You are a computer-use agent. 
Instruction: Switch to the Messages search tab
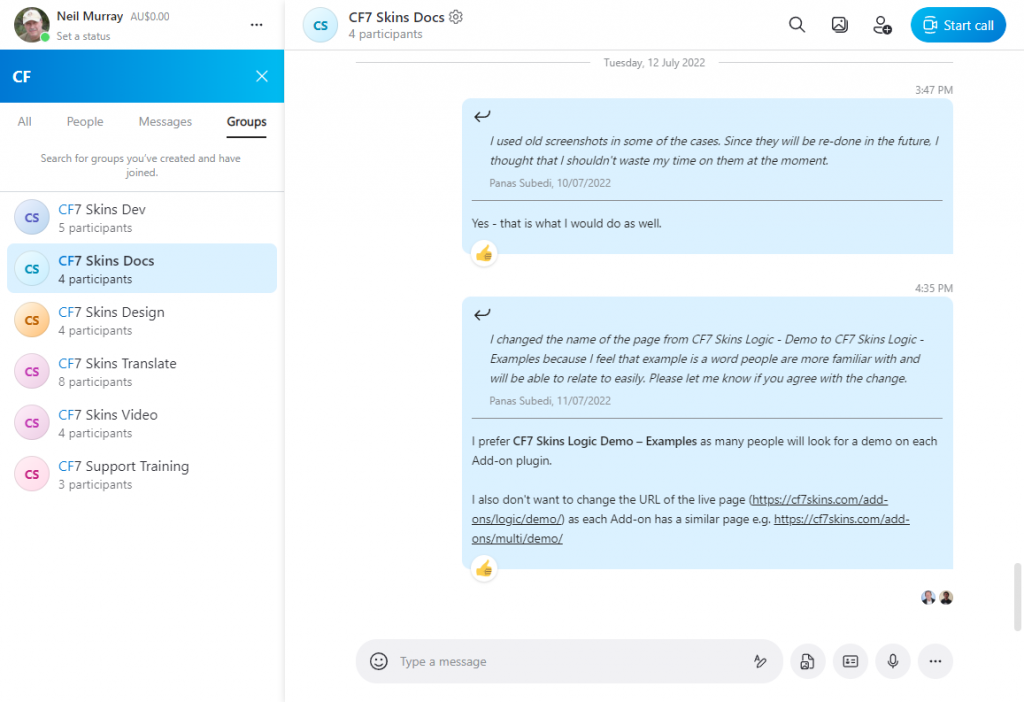[x=165, y=122]
